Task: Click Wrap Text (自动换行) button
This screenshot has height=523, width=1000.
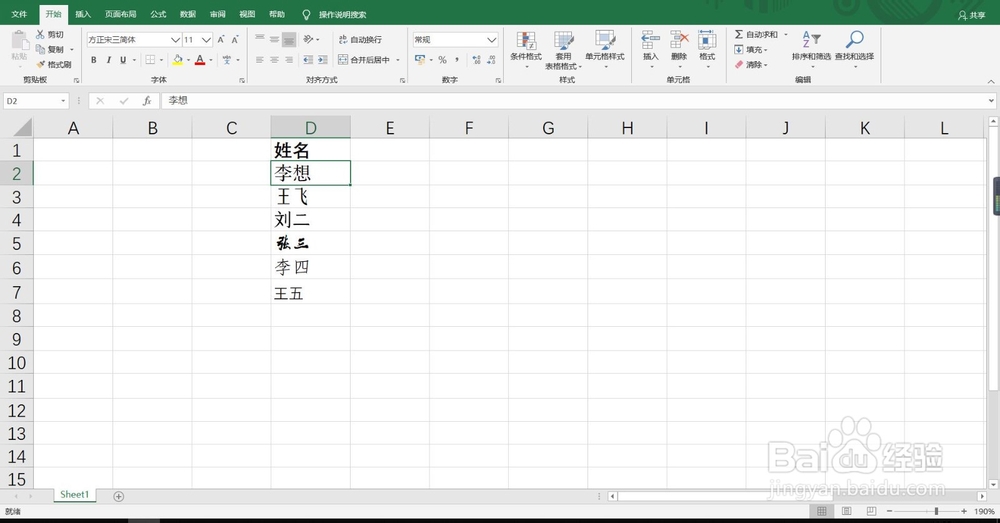Action: pyautogui.click(x=360, y=40)
